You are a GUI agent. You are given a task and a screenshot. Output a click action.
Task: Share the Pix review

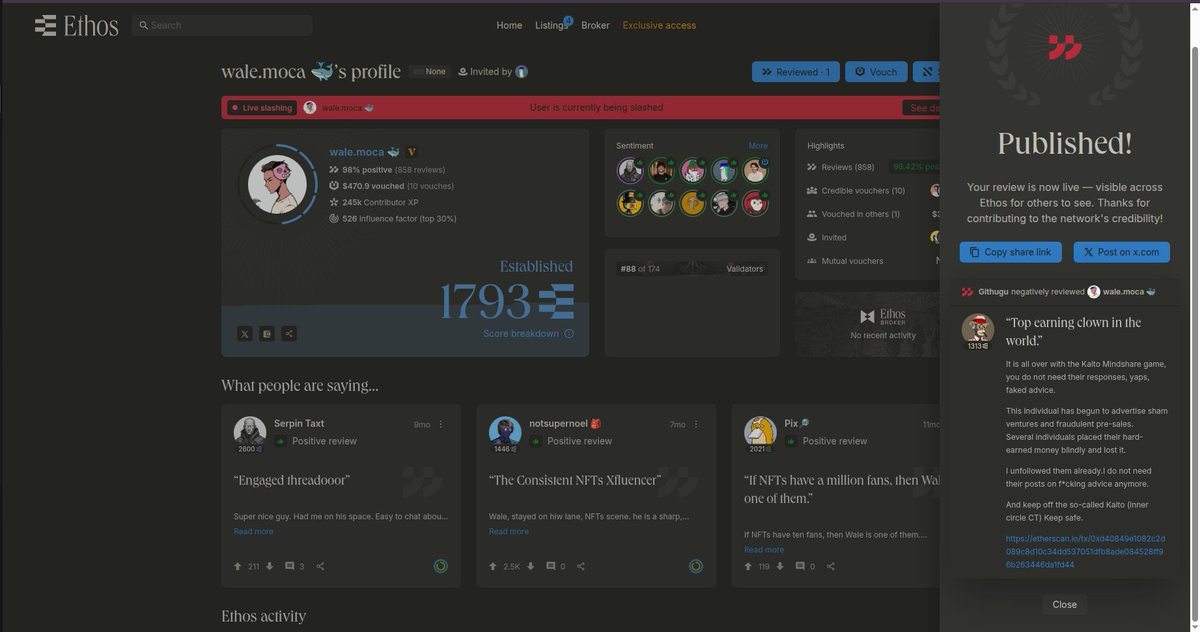click(831, 566)
